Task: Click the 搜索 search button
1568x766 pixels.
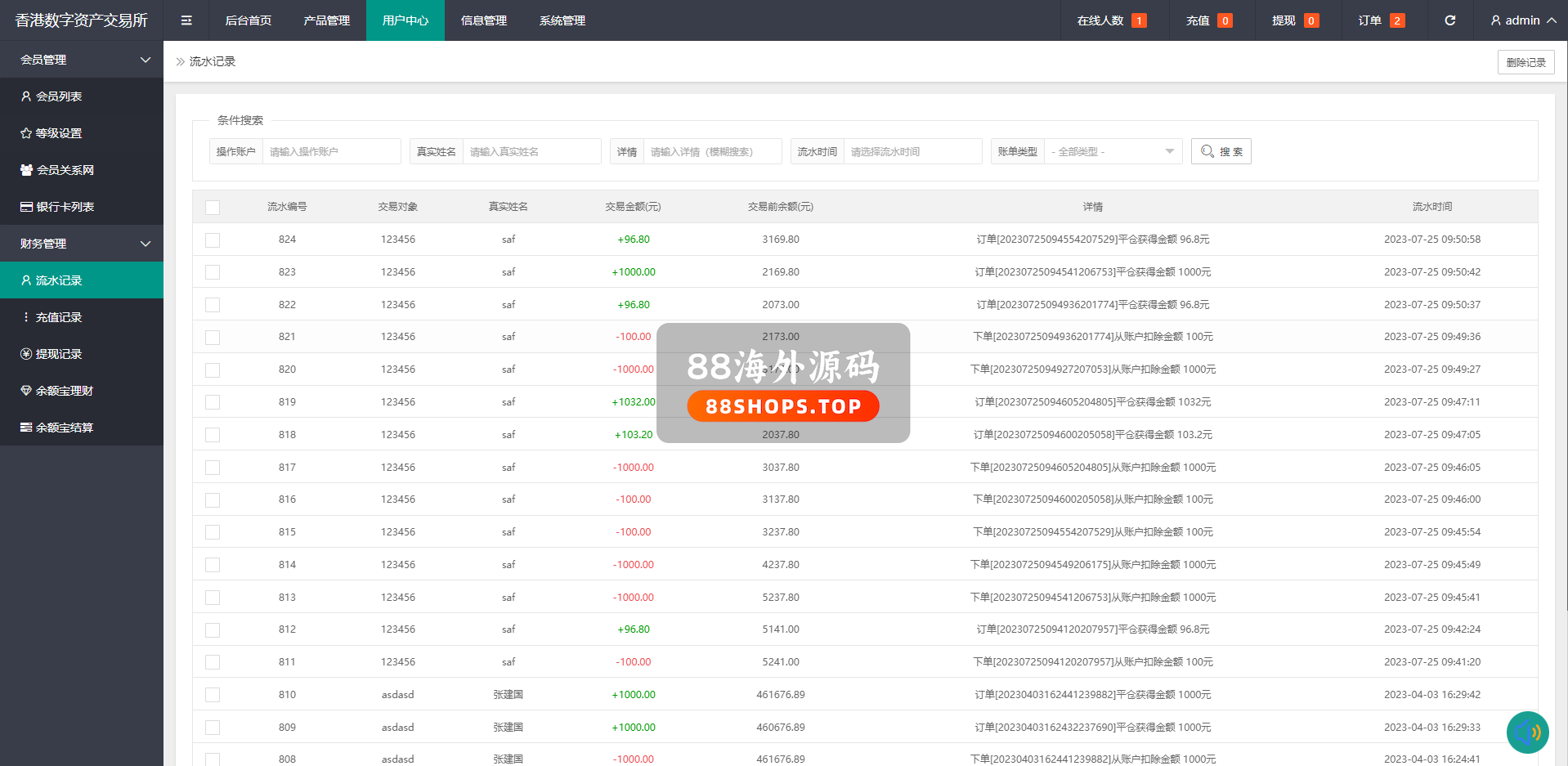Action: (x=1221, y=151)
